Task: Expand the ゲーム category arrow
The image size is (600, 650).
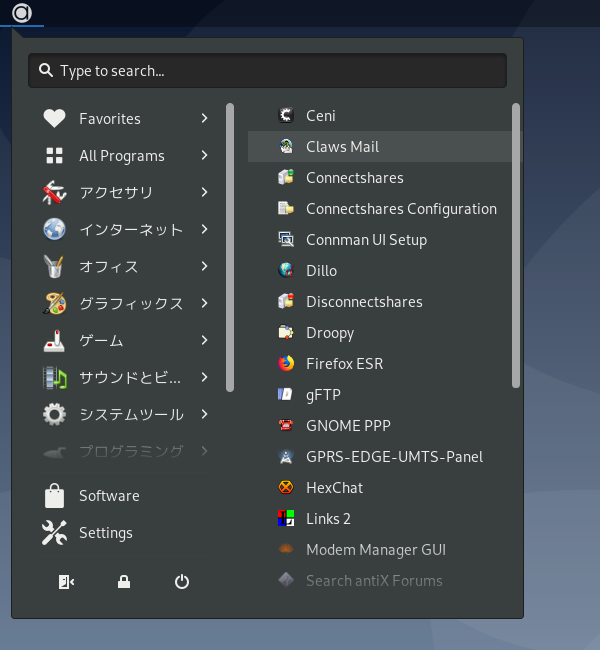Action: click(x=204, y=340)
